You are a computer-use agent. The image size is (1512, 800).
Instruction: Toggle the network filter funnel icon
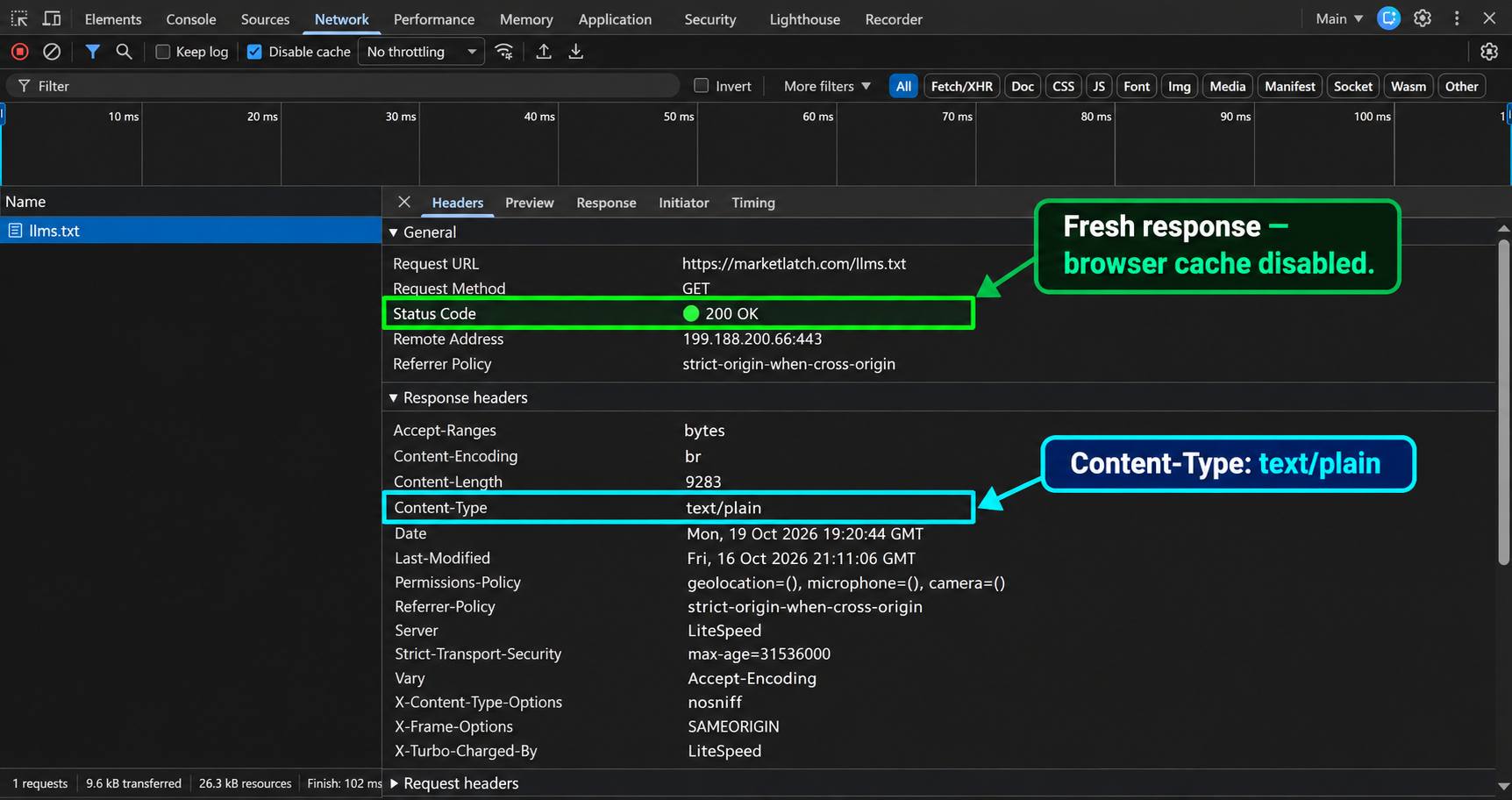pyautogui.click(x=92, y=52)
